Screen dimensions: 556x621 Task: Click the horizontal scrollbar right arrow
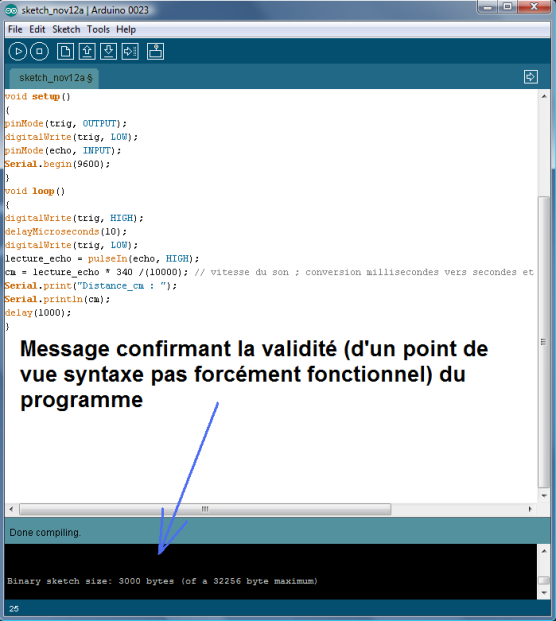(x=530, y=509)
